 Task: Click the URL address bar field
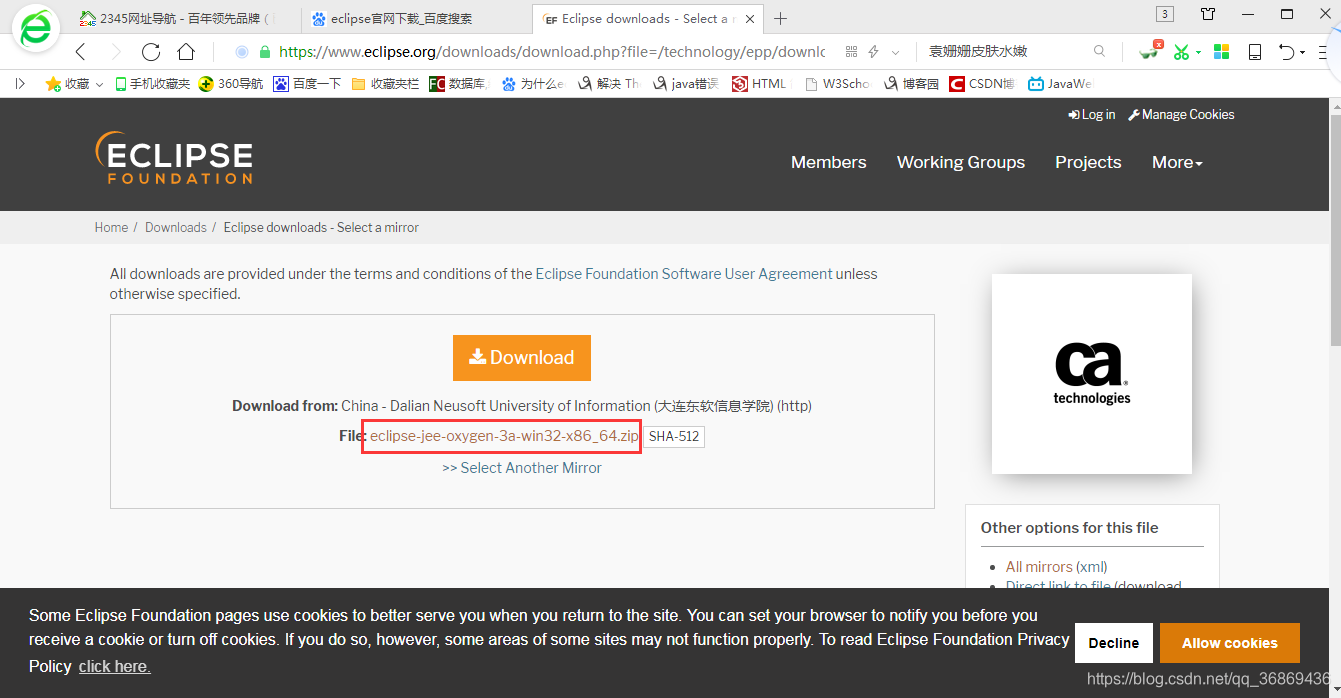tap(550, 52)
